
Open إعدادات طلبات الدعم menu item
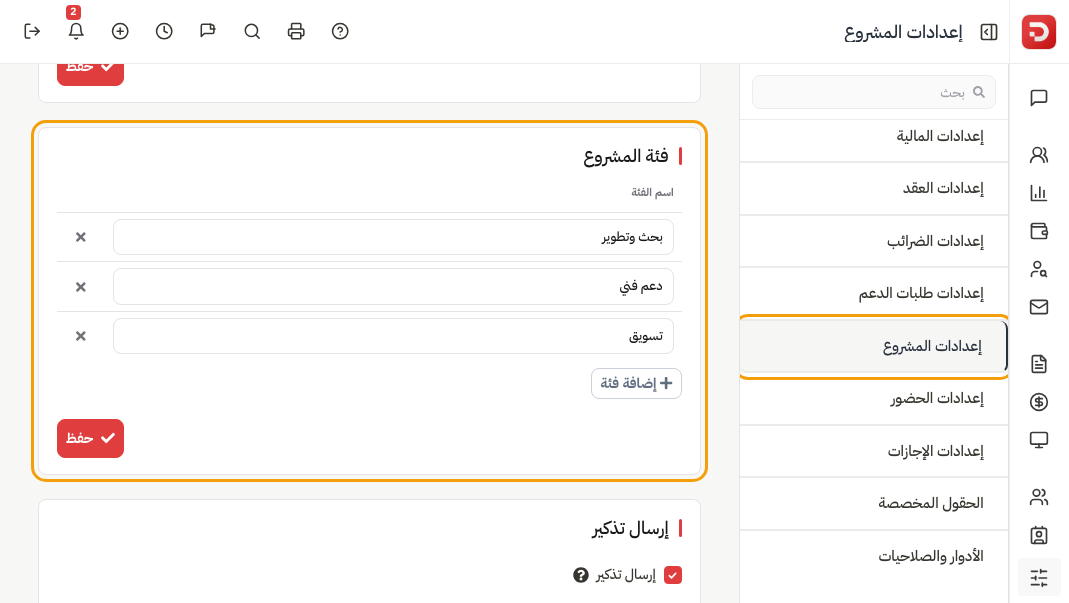pos(873,293)
